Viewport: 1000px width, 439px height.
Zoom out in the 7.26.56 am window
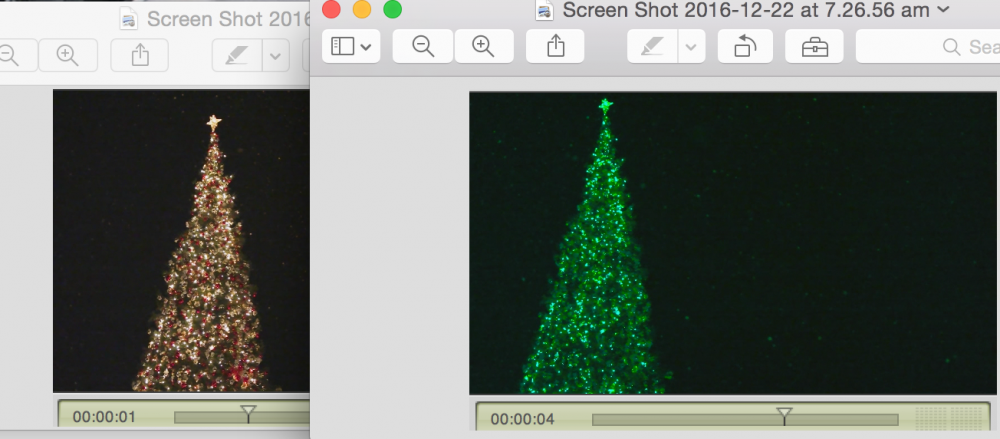click(x=423, y=46)
